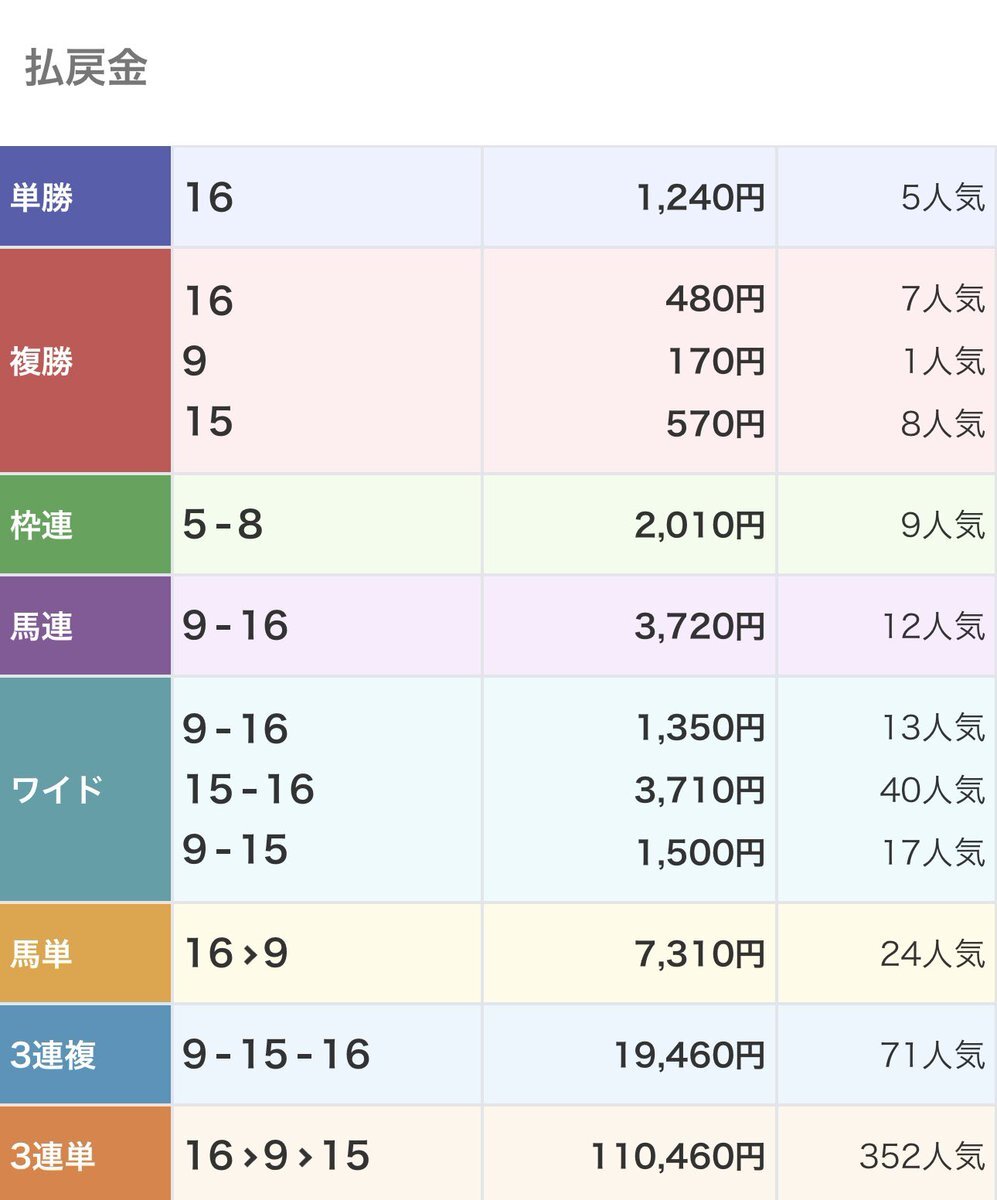This screenshot has width=997, height=1200.
Task: Click the 払戻金 heading
Action: tap(86, 69)
